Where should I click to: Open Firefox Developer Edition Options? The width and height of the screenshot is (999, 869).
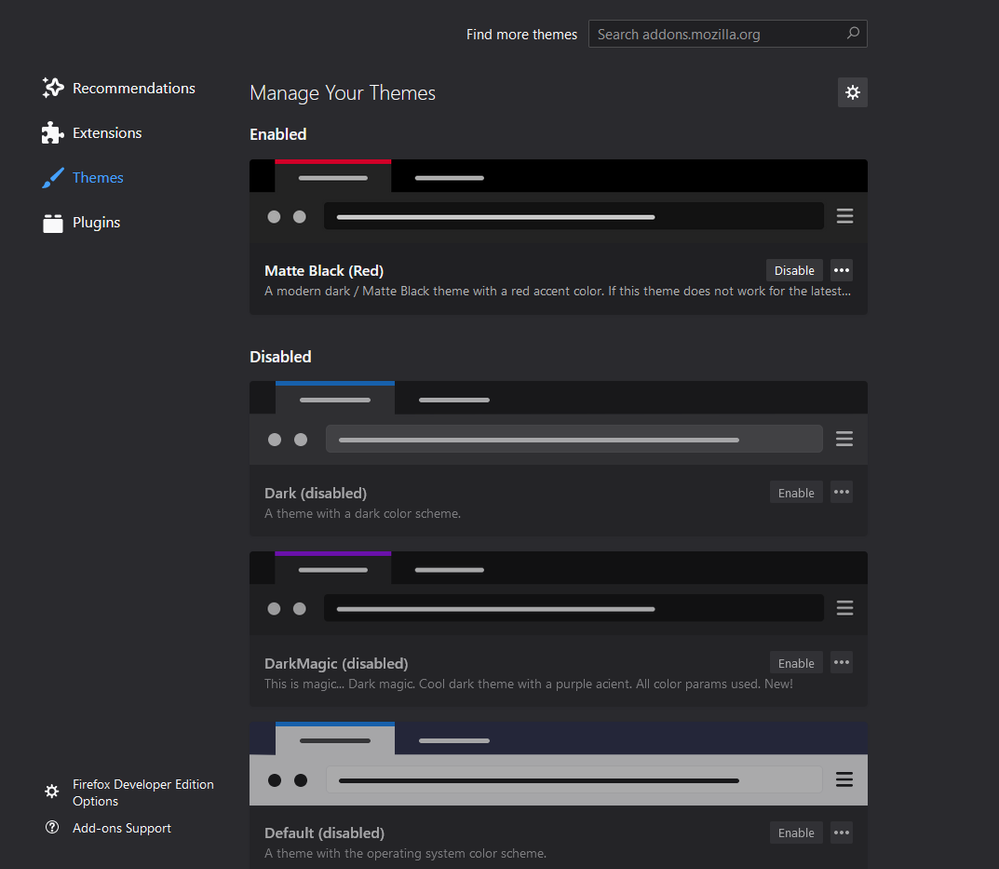143,793
